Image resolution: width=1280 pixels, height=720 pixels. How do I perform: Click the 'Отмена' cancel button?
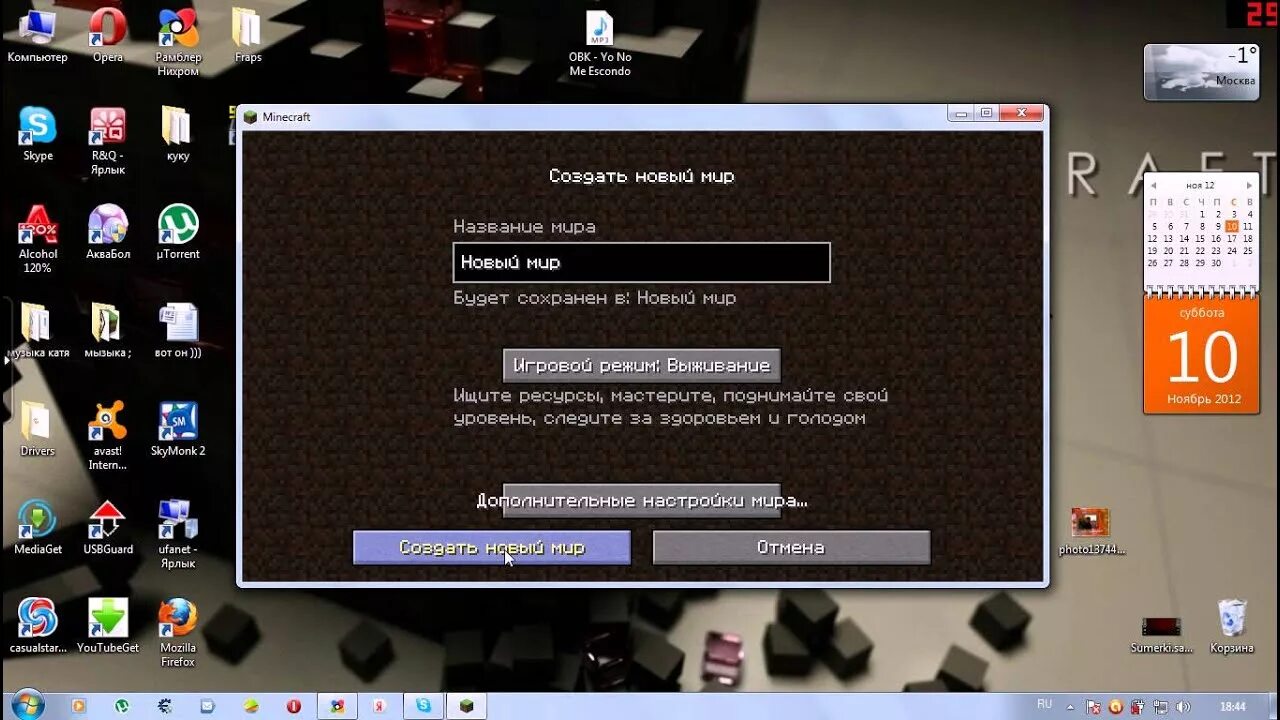pyautogui.click(x=791, y=547)
